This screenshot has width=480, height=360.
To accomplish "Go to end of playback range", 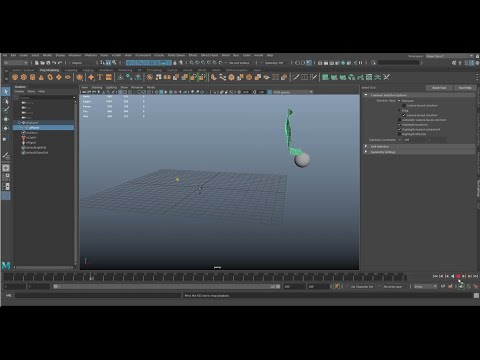I will click(x=476, y=276).
